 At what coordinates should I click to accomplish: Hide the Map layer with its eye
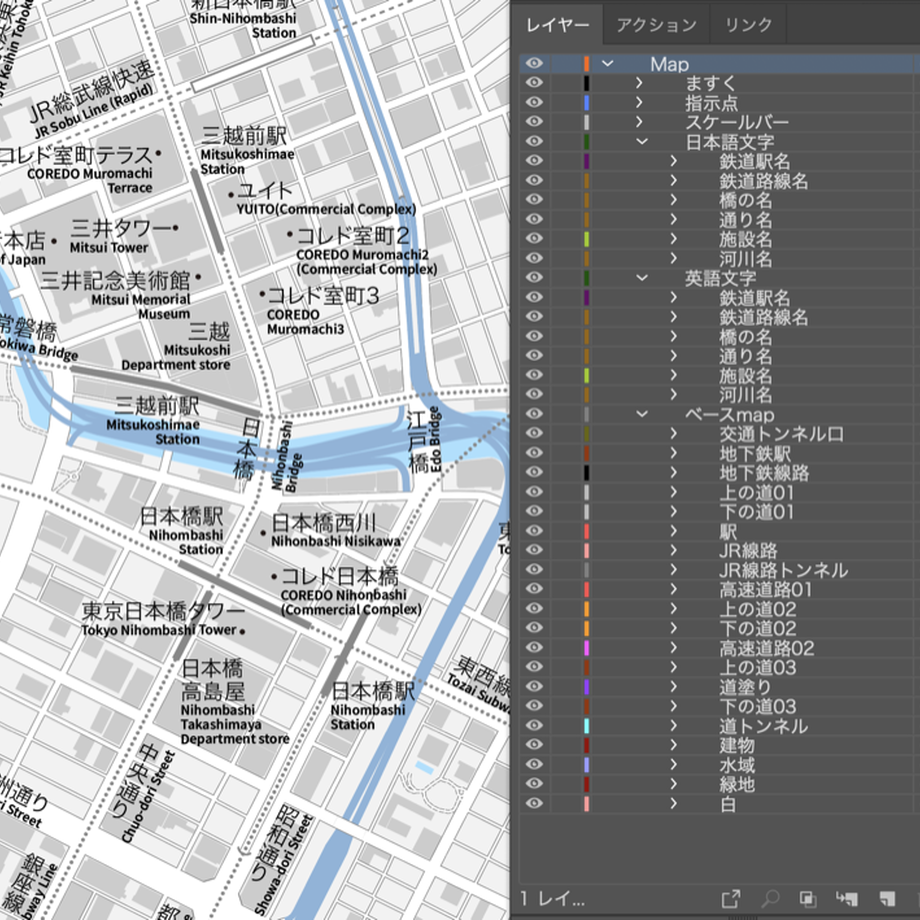click(x=534, y=63)
